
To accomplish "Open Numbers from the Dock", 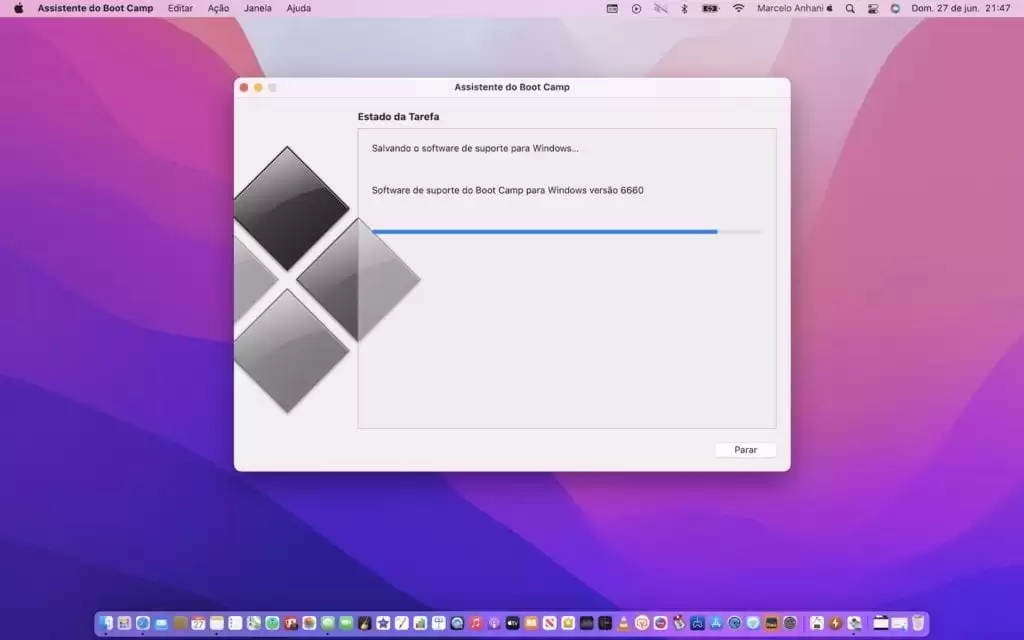I will coord(420,623).
